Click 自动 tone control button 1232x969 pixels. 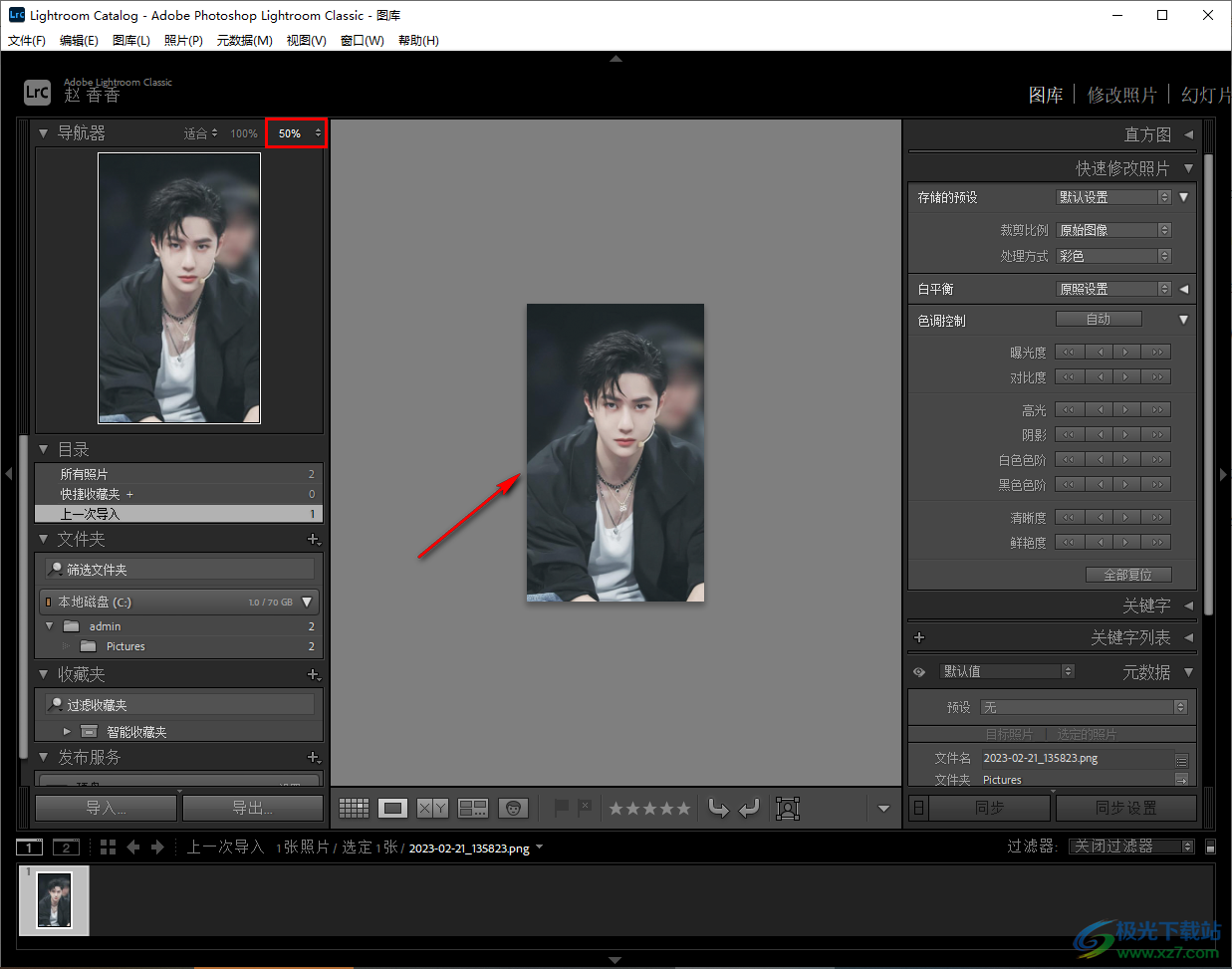click(1099, 319)
